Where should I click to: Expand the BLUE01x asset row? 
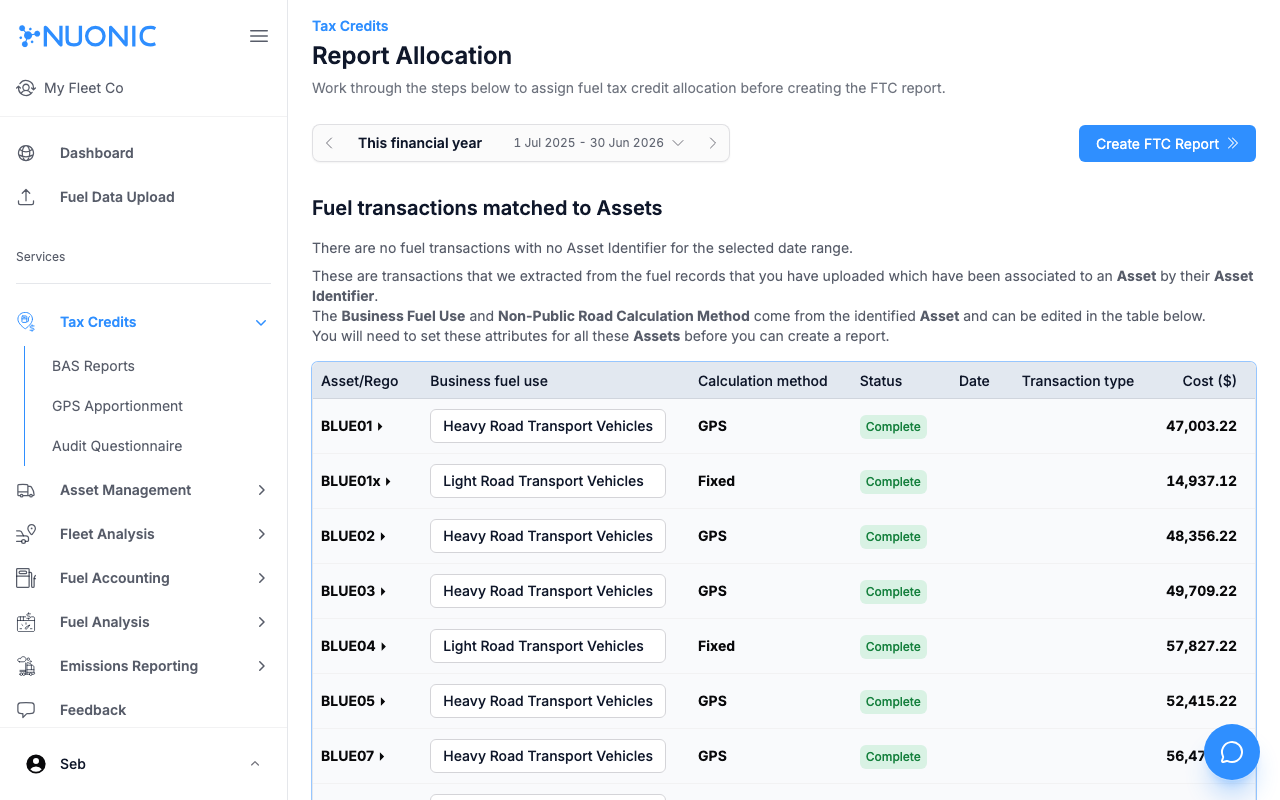pyautogui.click(x=388, y=482)
